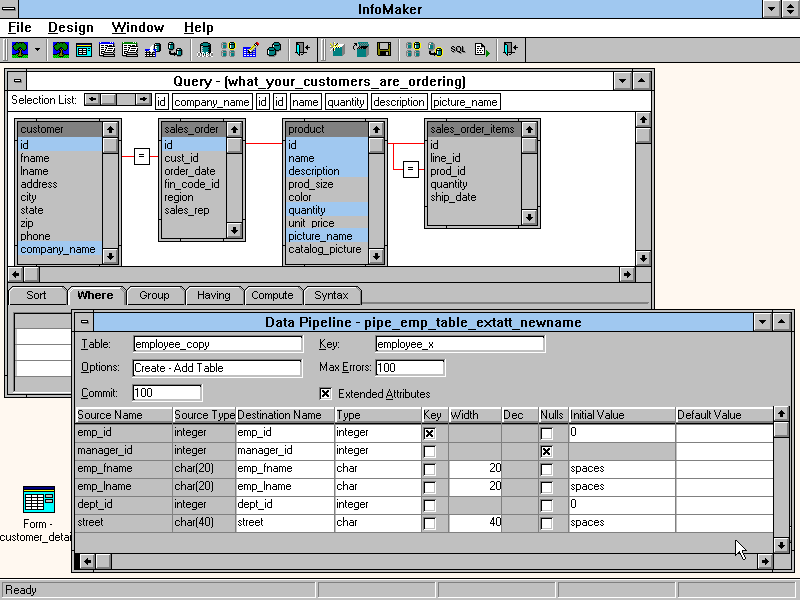The width and height of the screenshot is (800, 600).
Task: Open the Query window control menu box
Action: [x=17, y=81]
